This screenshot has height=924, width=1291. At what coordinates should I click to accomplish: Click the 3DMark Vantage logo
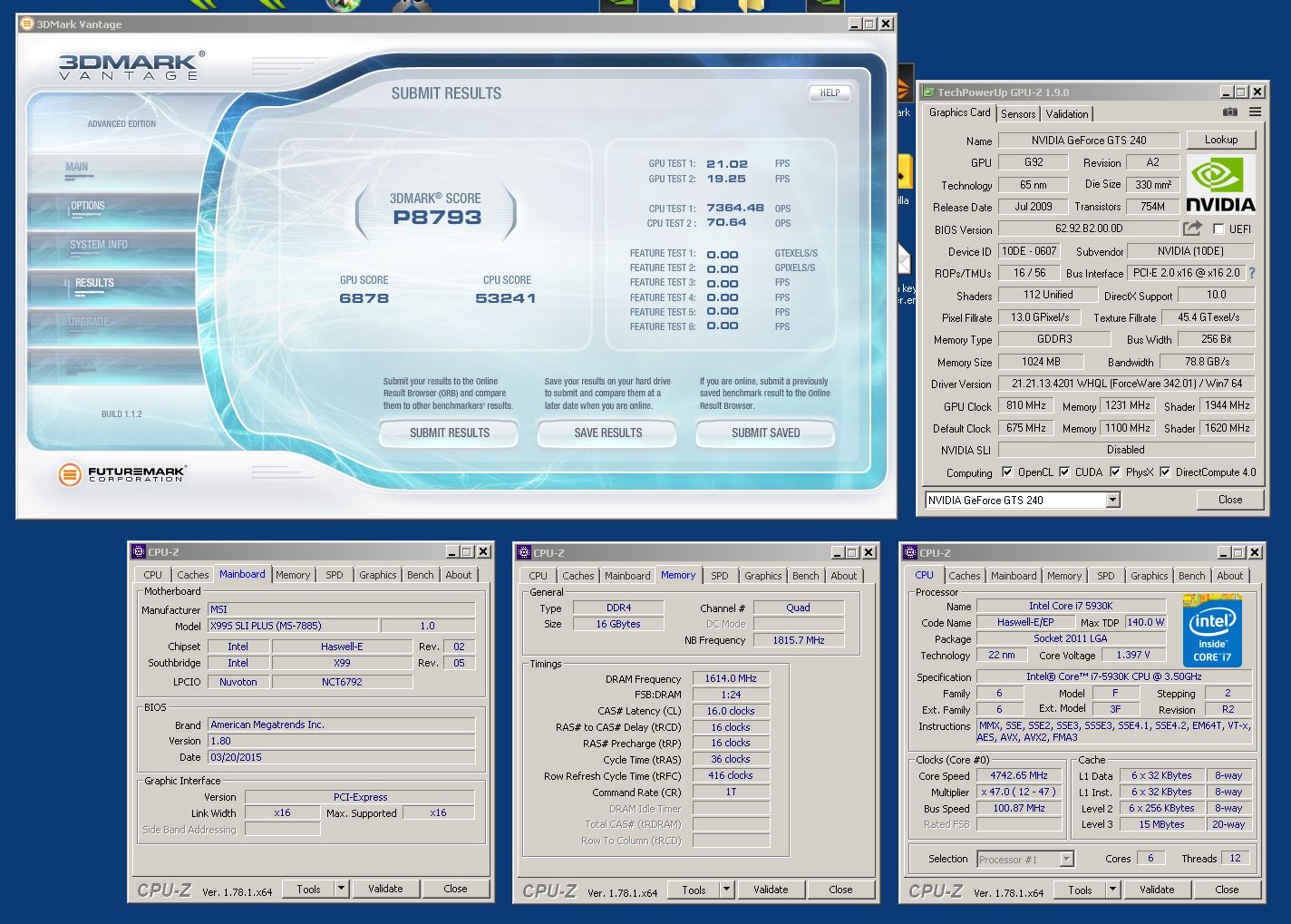[x=131, y=66]
